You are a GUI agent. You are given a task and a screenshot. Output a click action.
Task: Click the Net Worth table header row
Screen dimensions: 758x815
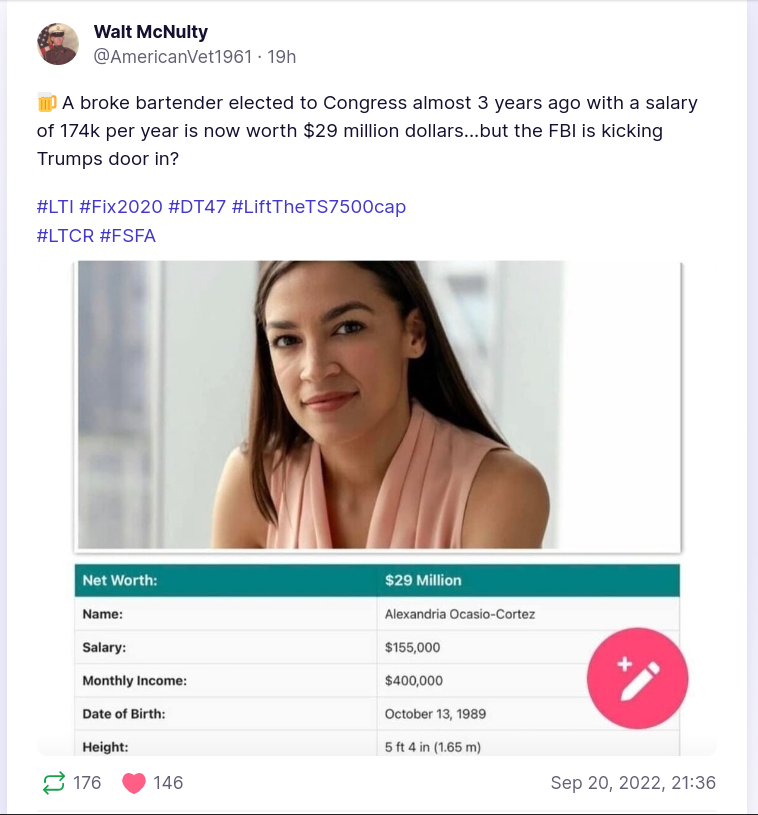pos(378,581)
